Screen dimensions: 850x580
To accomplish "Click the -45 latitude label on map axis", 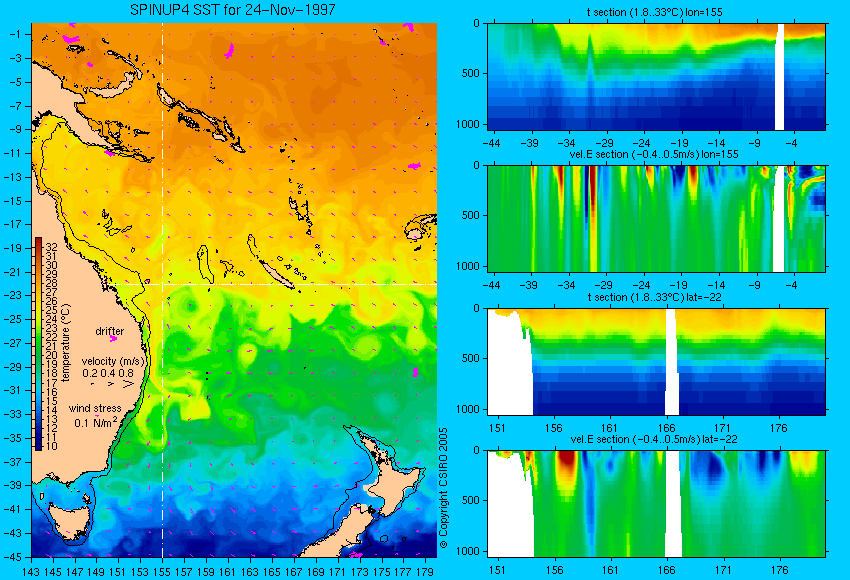I will [14, 557].
